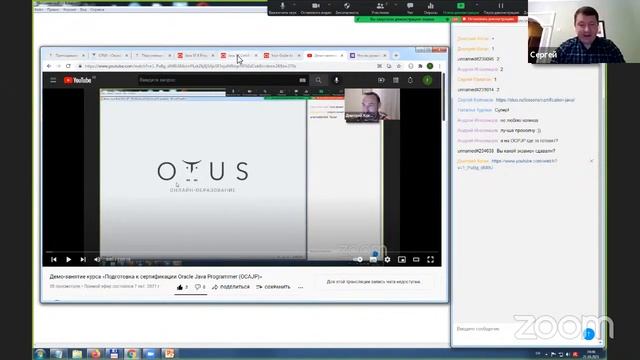
Task: Open the Zoom Participants panel icon
Action: tap(380, 6)
